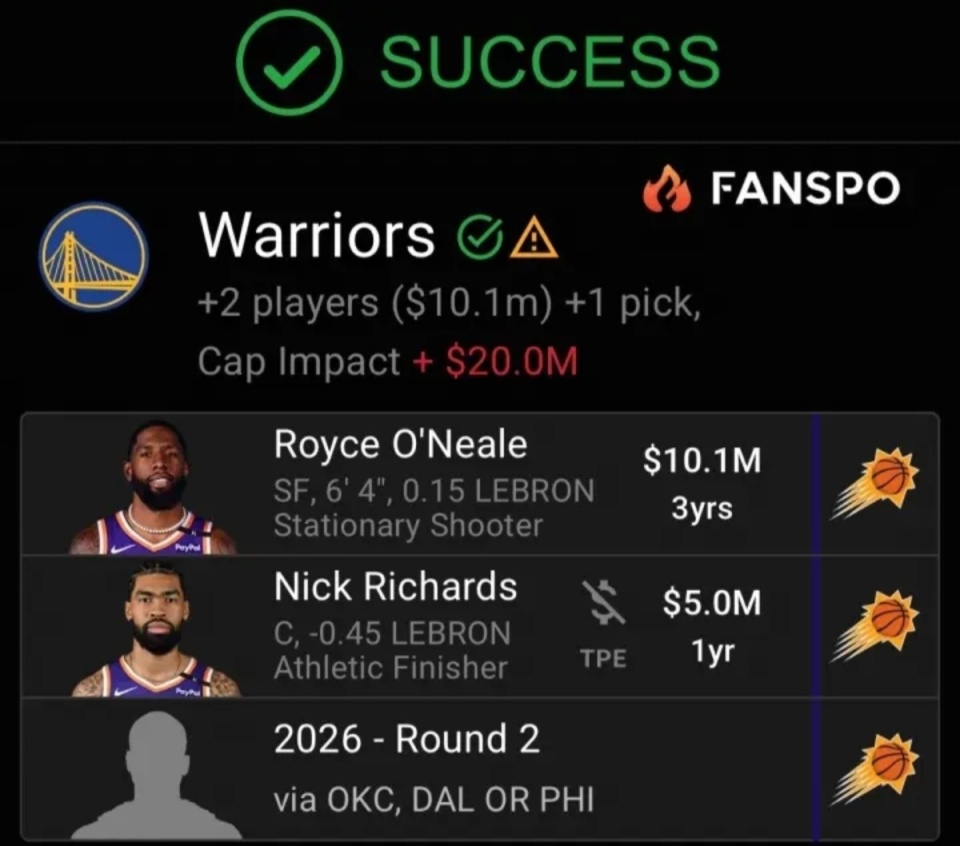
Task: Tap the green valid-trade check beside Warriors
Action: (x=481, y=238)
